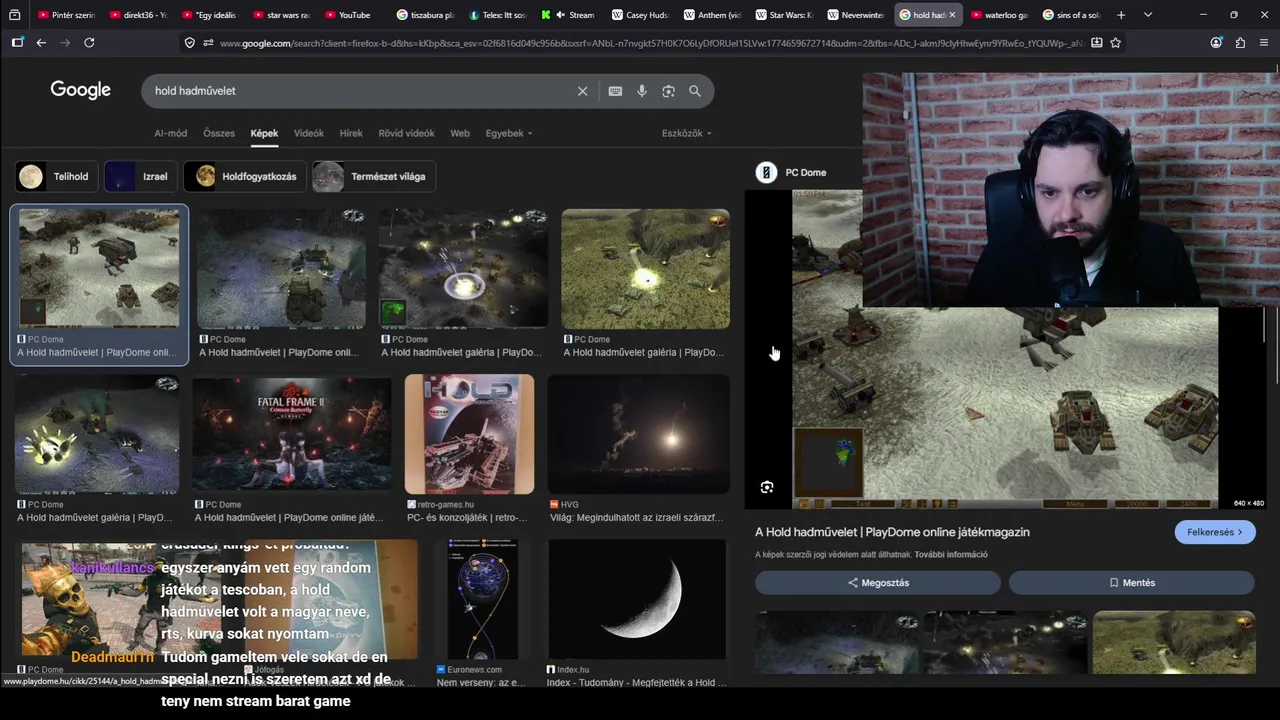Apply the Természet világa filter chip

(x=374, y=176)
